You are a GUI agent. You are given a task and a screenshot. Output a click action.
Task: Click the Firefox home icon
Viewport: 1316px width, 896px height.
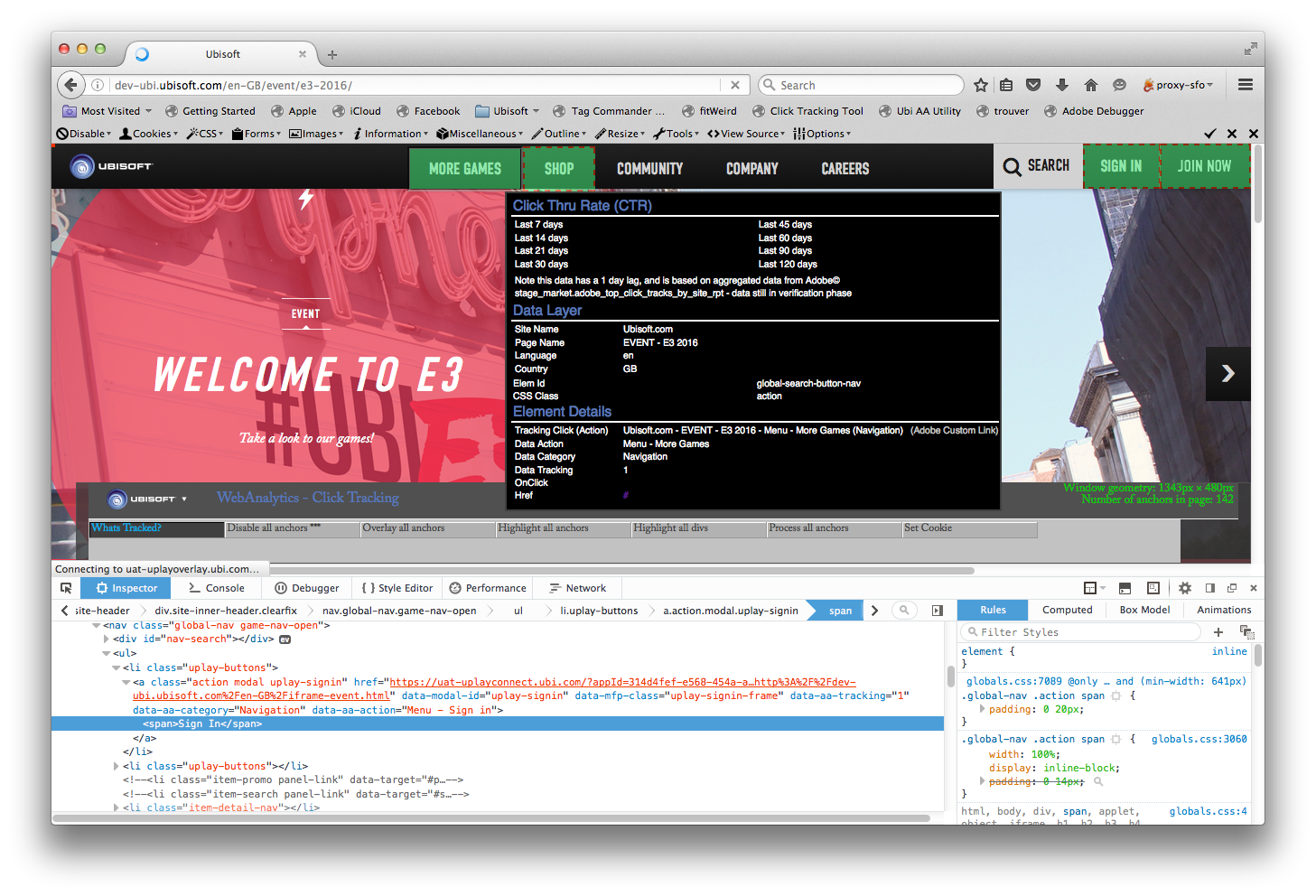[1091, 85]
